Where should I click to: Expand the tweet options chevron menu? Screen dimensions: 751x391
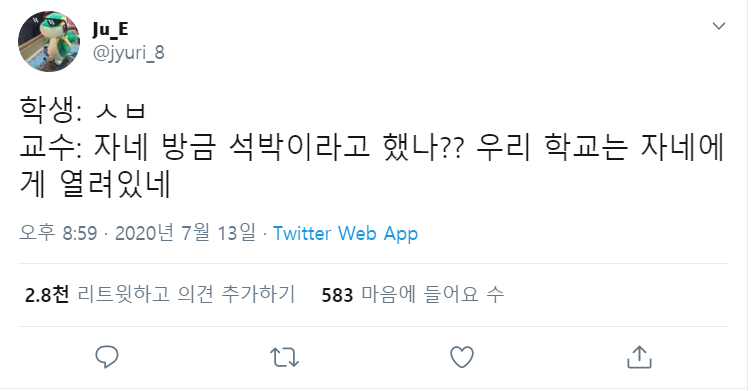pyautogui.click(x=719, y=26)
